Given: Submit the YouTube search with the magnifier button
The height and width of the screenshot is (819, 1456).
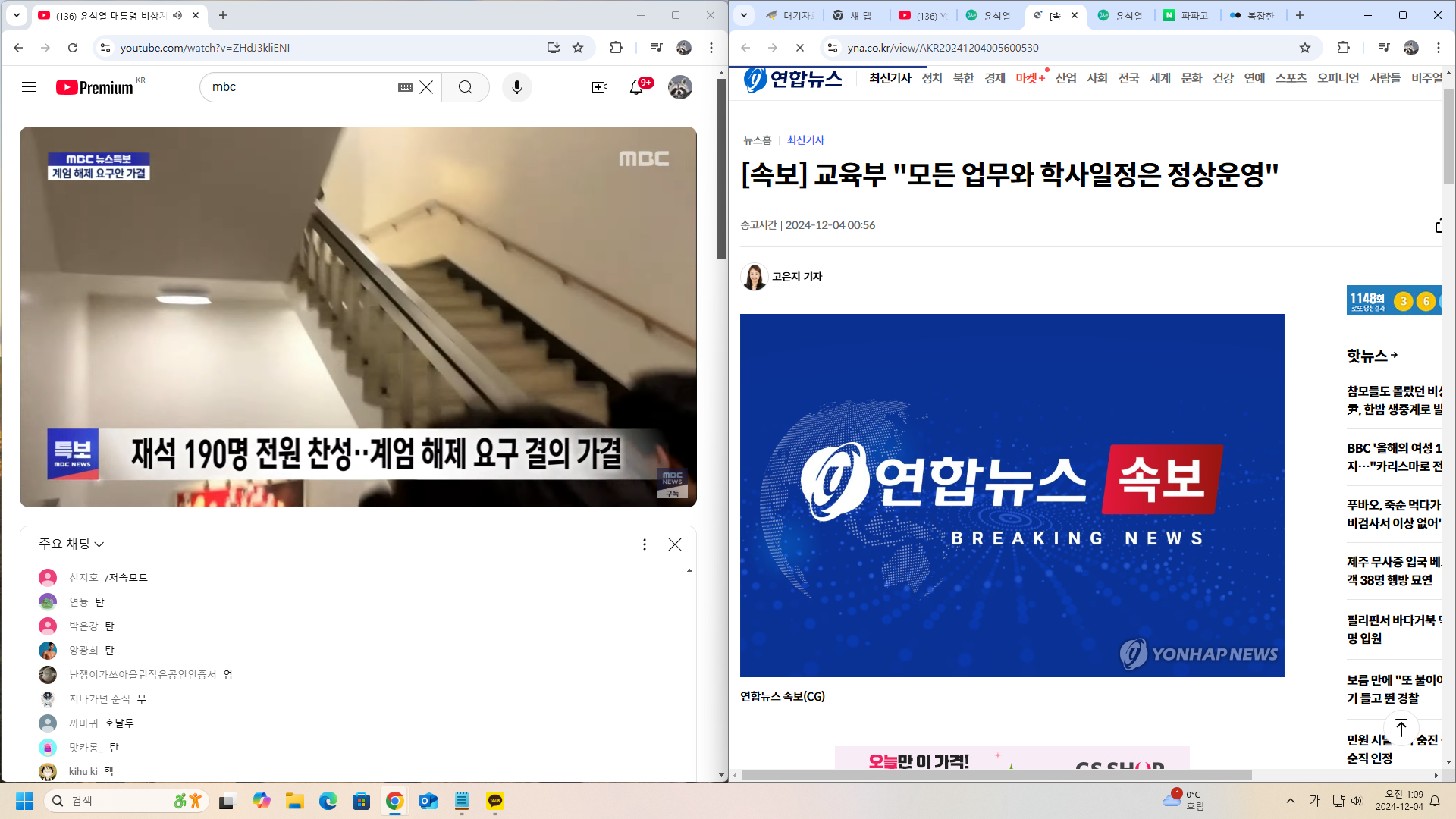Looking at the screenshot, I should pos(466,87).
